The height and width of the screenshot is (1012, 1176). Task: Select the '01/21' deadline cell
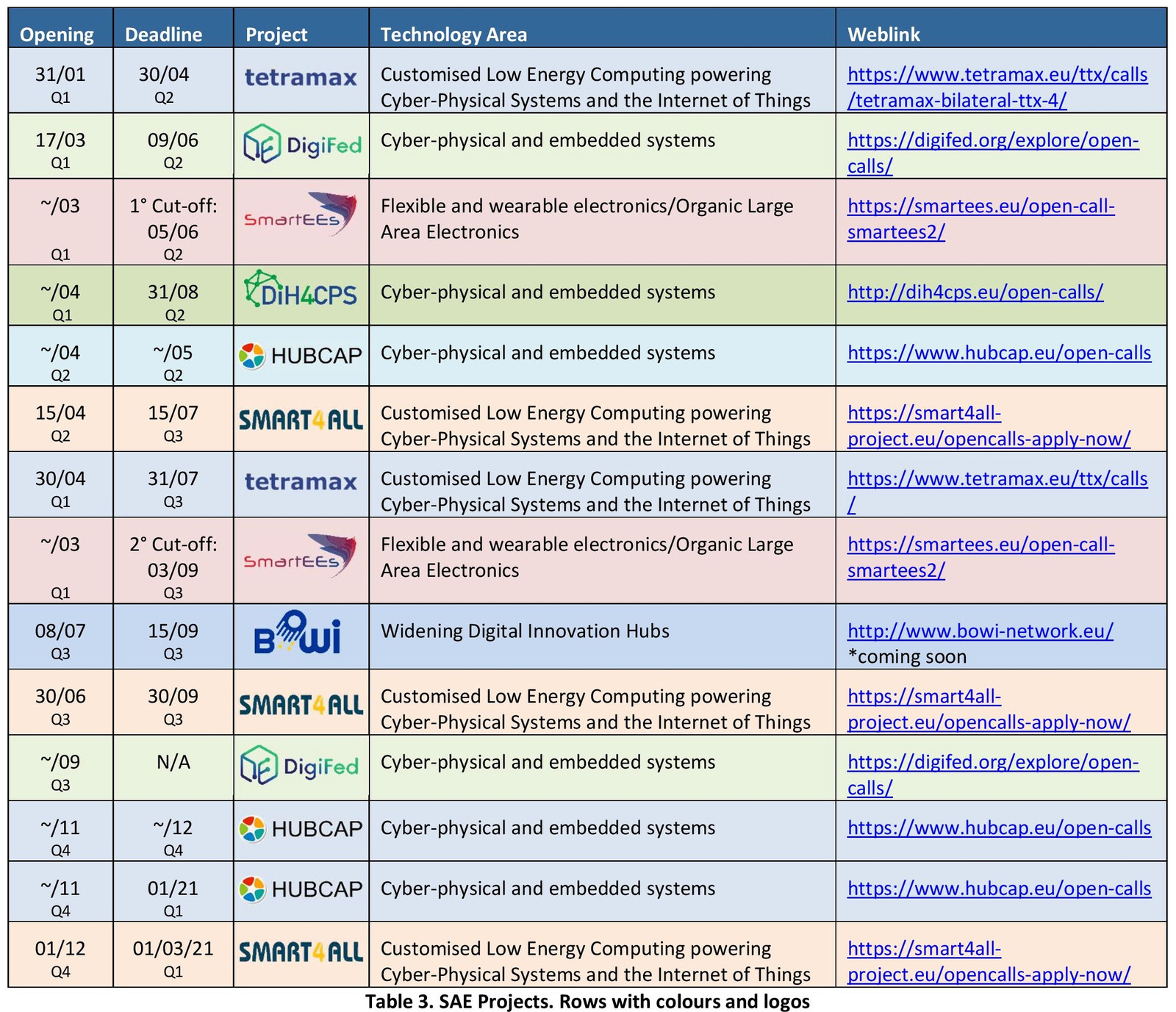(173, 891)
